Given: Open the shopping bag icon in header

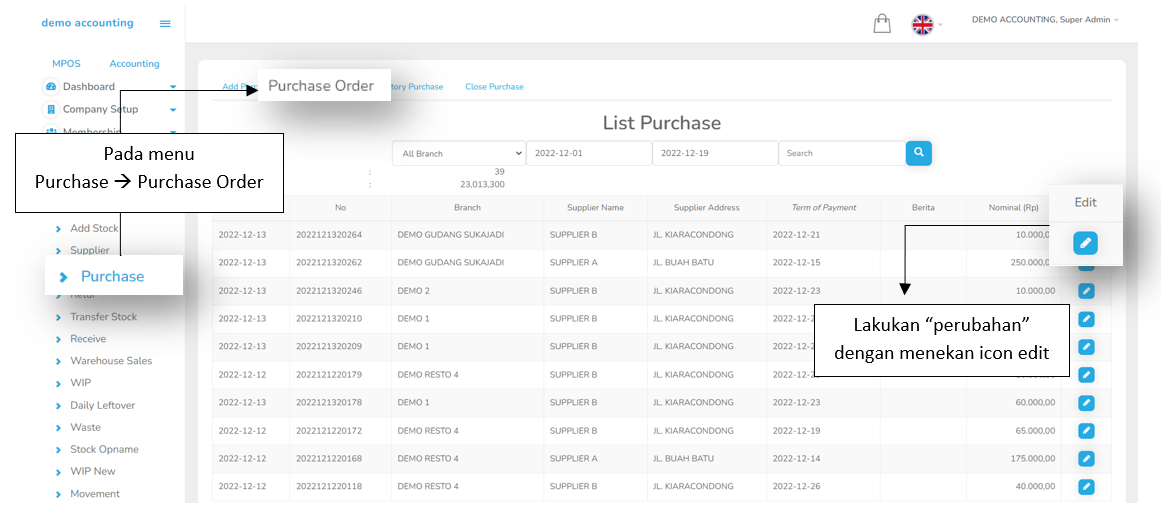Looking at the screenshot, I should click(x=882, y=24).
